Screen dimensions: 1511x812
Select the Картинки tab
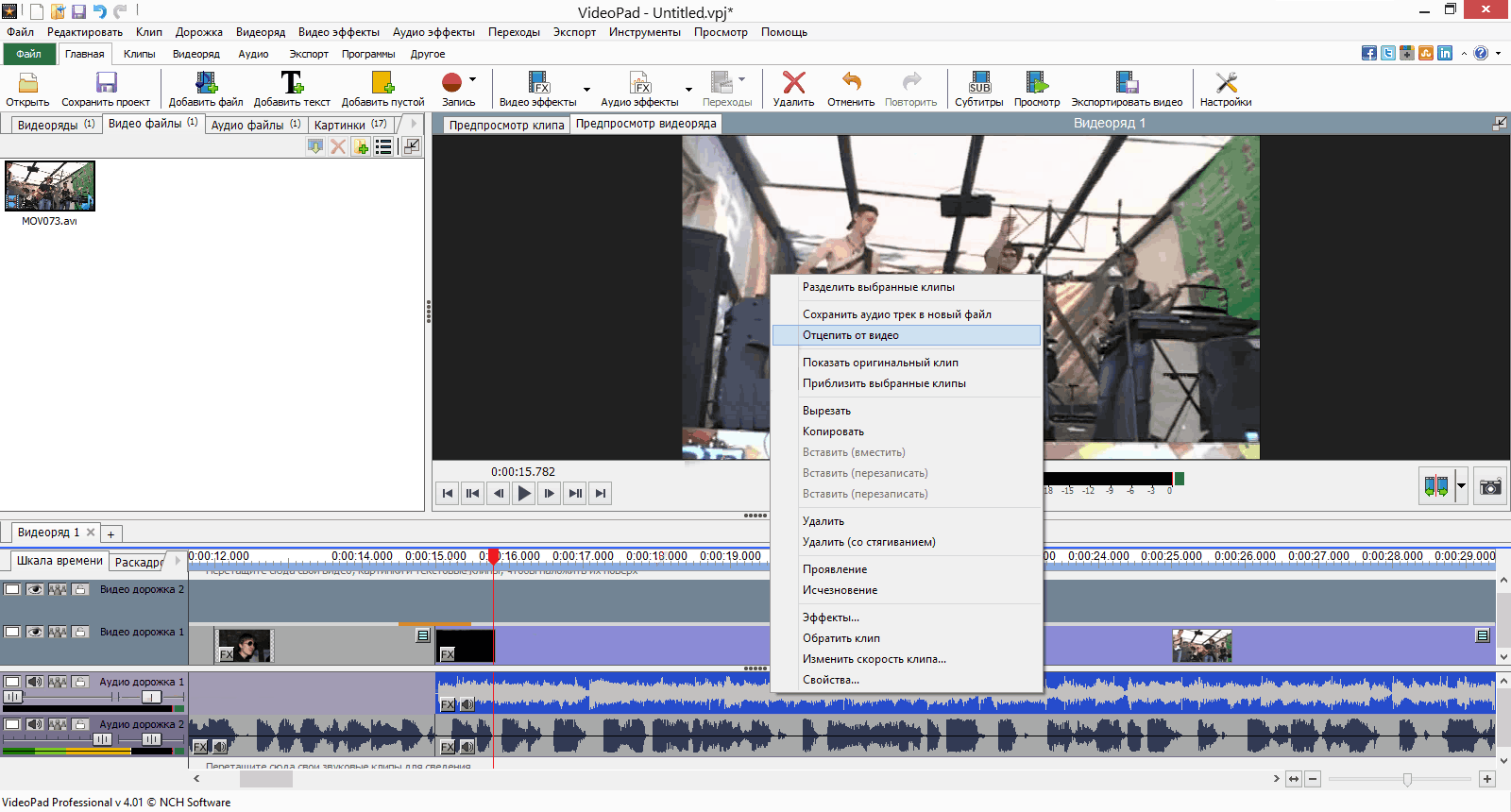(x=350, y=125)
